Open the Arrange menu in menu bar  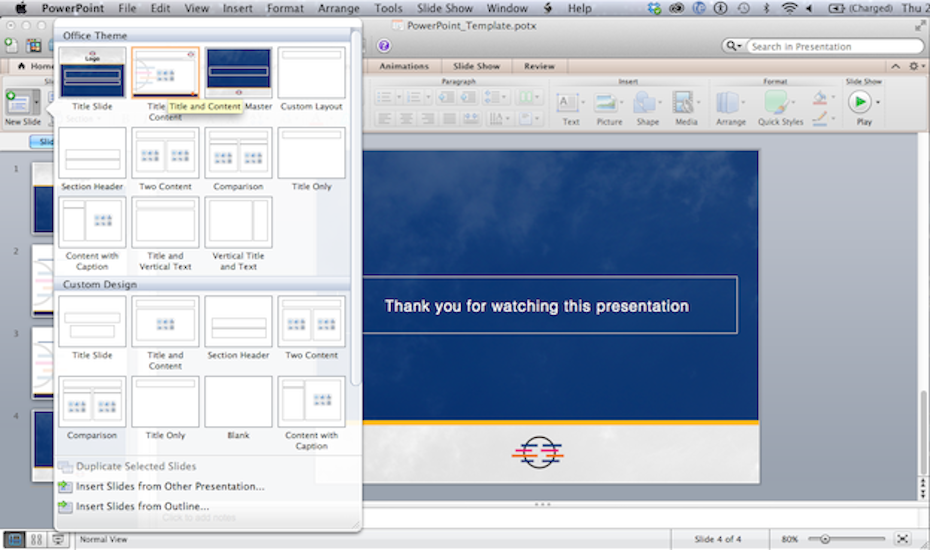point(339,8)
